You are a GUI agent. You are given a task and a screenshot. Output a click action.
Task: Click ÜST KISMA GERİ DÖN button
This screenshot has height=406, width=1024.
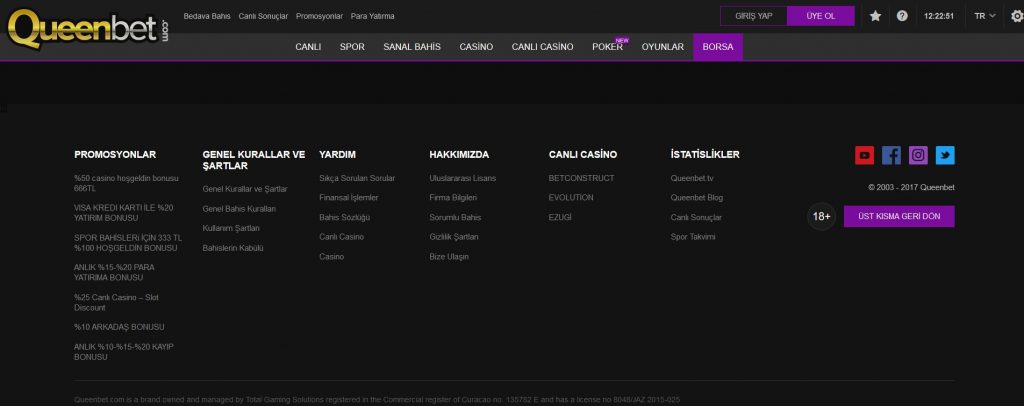point(899,216)
